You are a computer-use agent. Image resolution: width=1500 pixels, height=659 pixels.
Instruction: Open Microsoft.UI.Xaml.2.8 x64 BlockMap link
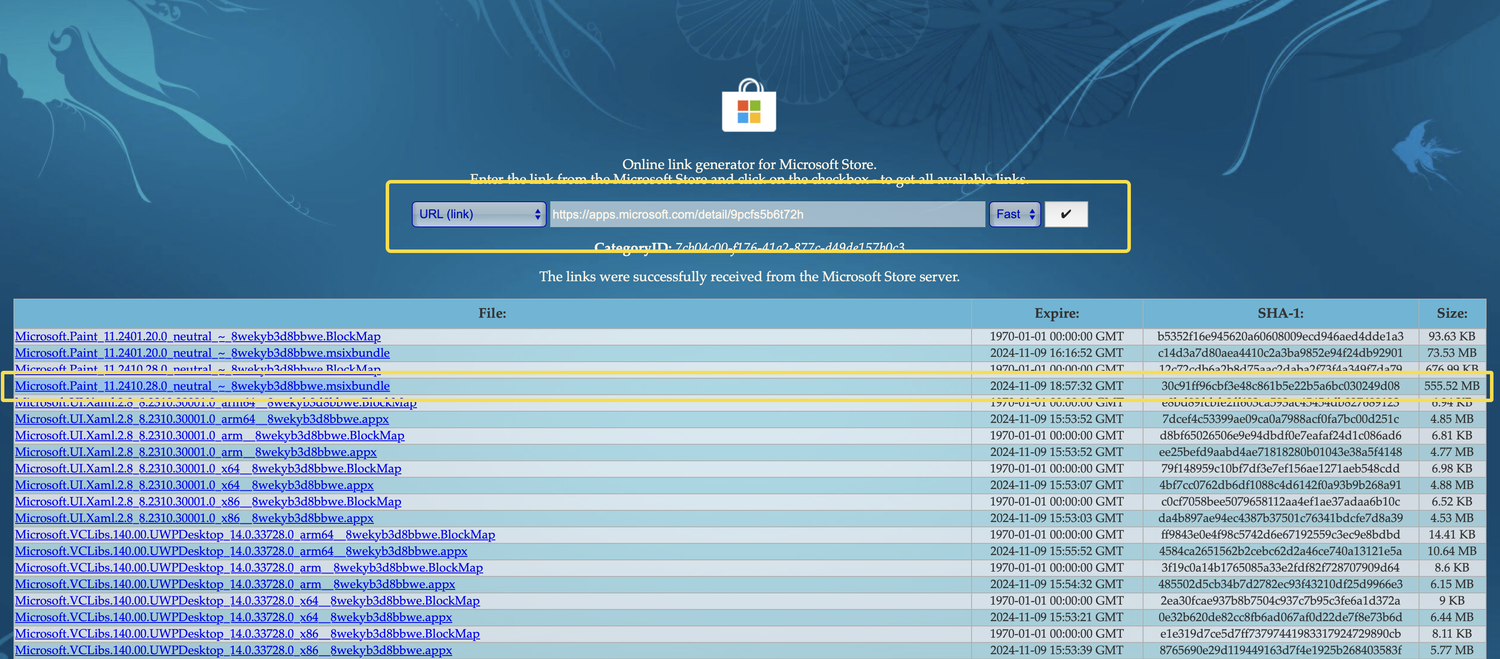[208, 468]
